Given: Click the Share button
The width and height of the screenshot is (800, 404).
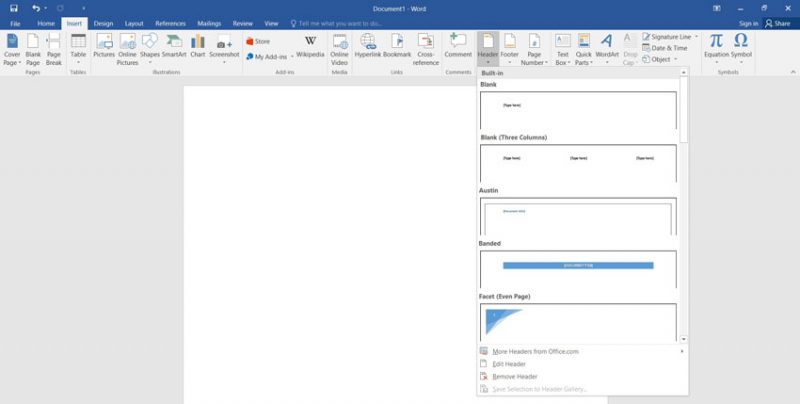Looking at the screenshot, I should coord(777,23).
